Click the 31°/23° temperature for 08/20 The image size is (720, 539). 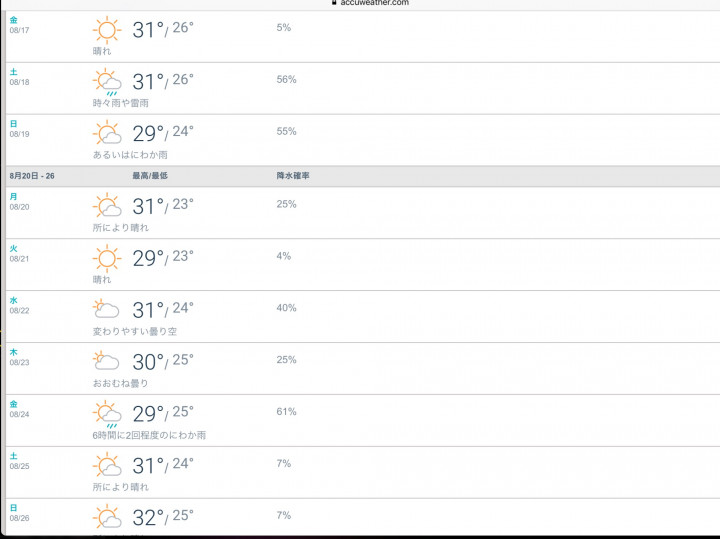(163, 206)
